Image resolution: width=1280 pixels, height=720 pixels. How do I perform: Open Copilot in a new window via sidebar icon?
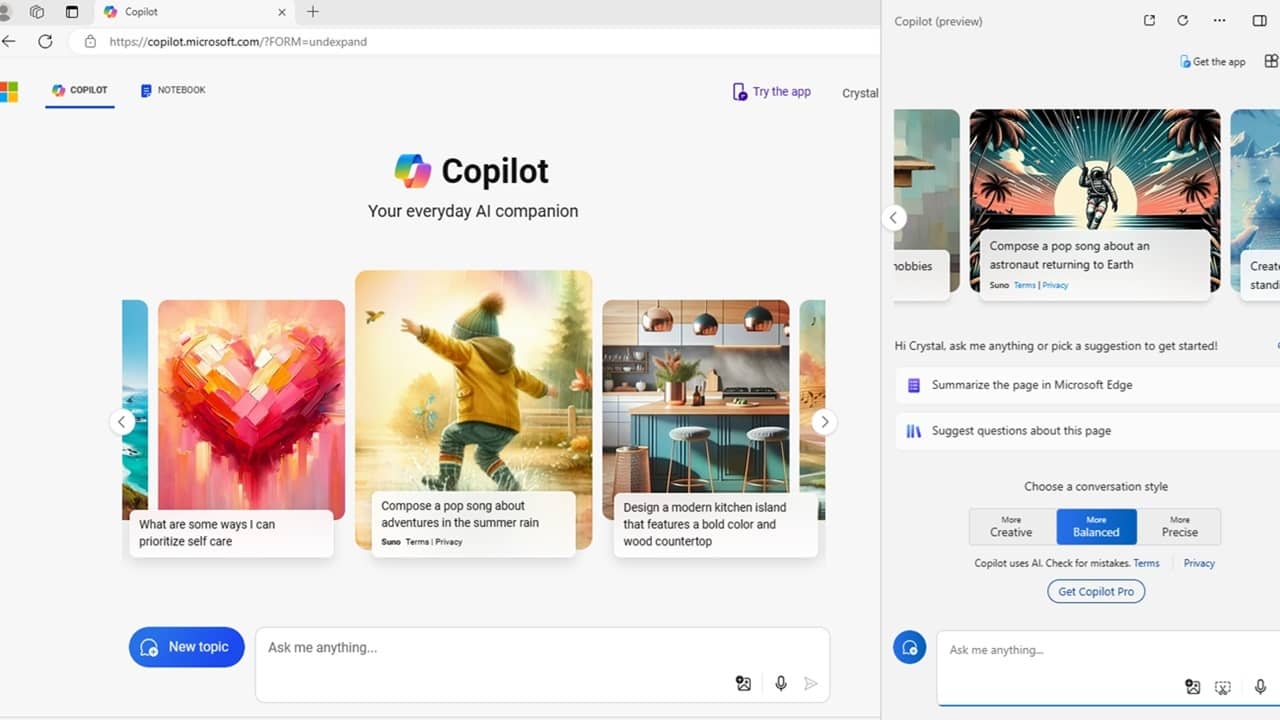point(1149,20)
